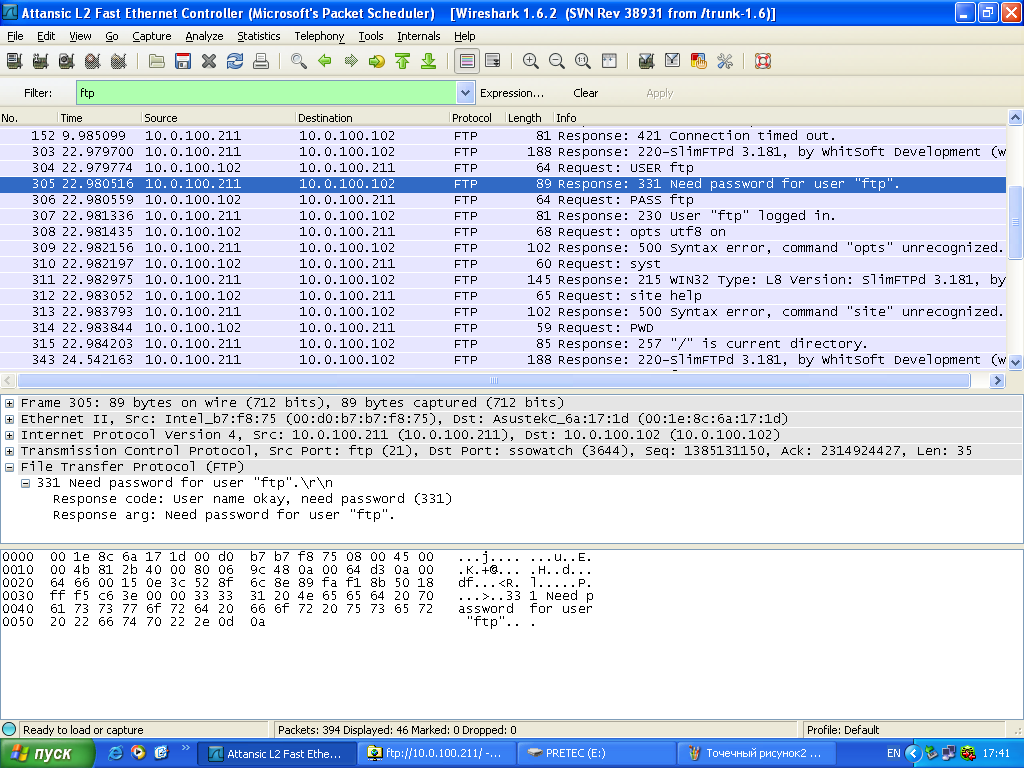This screenshot has width=1024, height=768.
Task: Find a packet with magnifier icon
Action: (299, 61)
